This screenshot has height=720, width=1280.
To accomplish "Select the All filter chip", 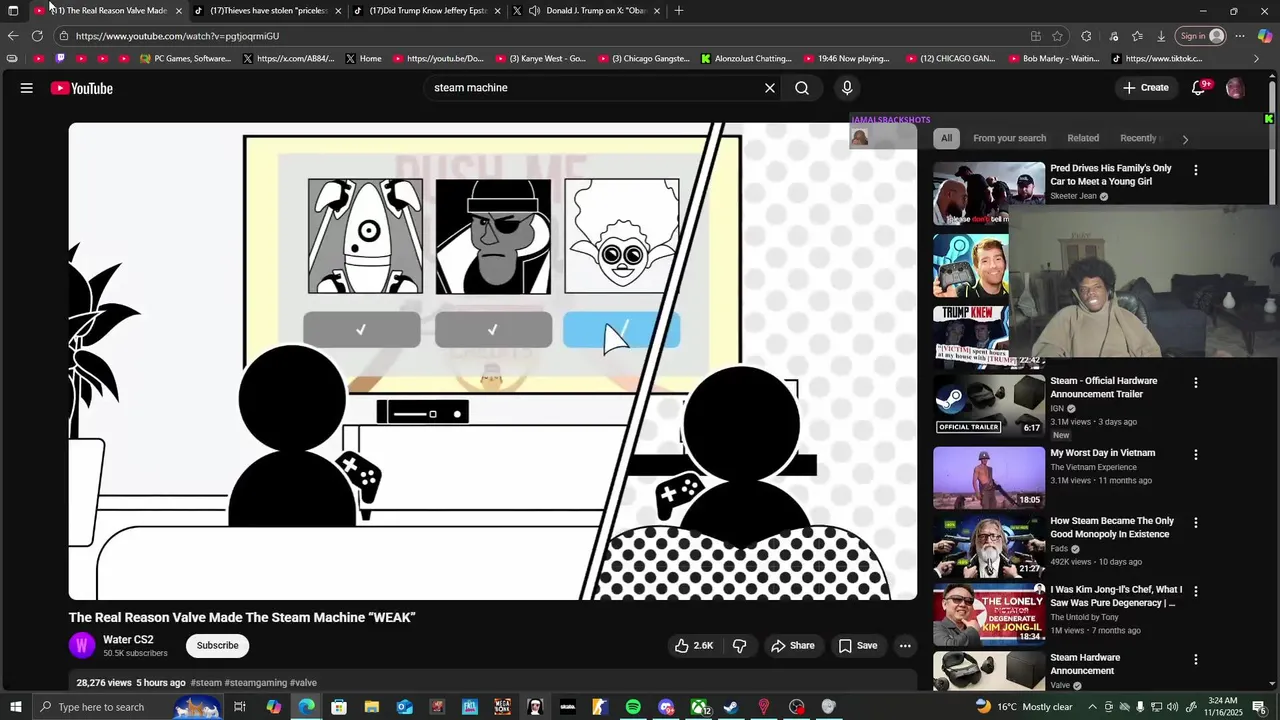I will click(946, 138).
